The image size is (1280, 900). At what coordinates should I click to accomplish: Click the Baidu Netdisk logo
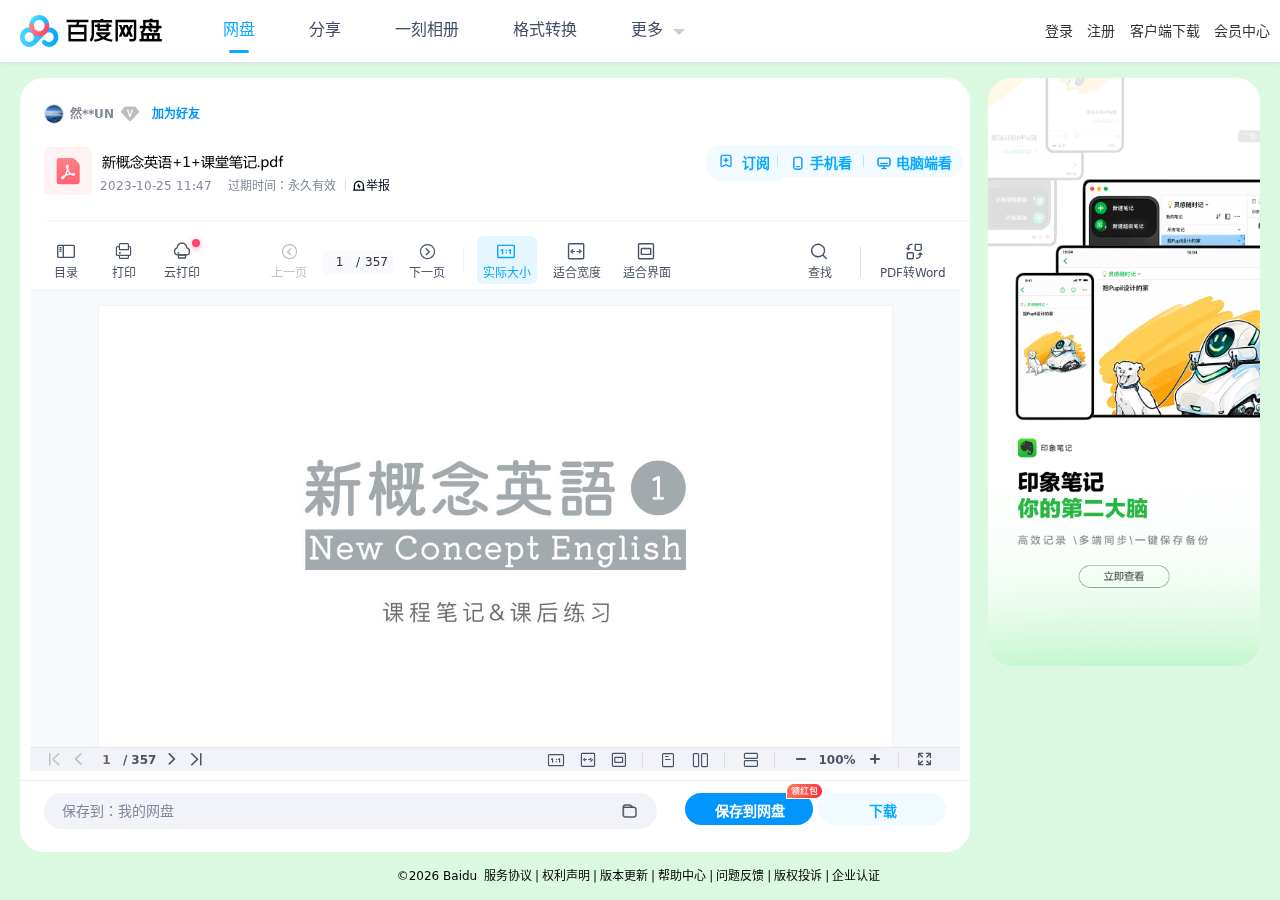[x=91, y=31]
